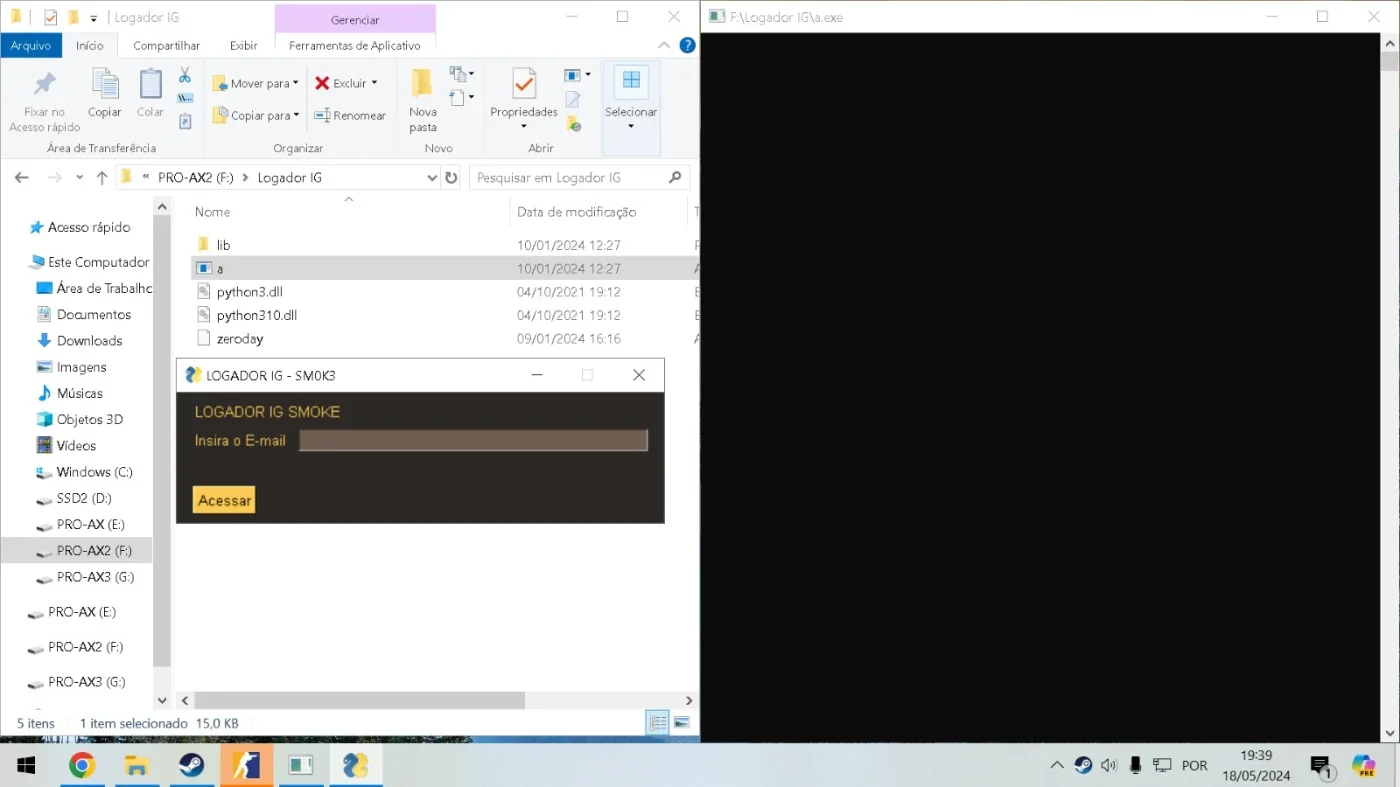This screenshot has height=787, width=1400.
Task: Click the Pesquisar em Logador IG box
Action: (568, 178)
